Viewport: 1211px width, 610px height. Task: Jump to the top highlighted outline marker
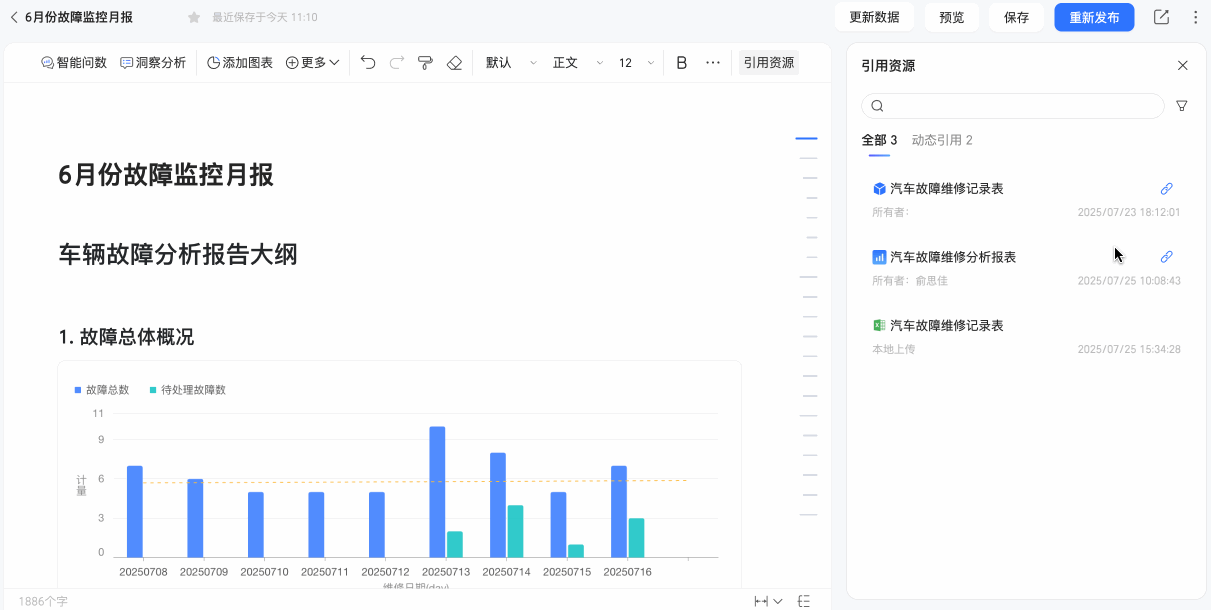pos(806,138)
